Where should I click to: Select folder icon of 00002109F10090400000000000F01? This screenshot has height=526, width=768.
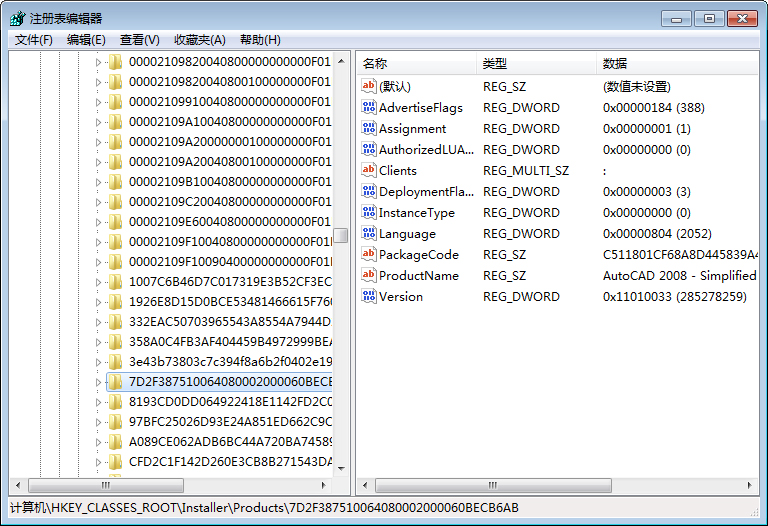115,262
